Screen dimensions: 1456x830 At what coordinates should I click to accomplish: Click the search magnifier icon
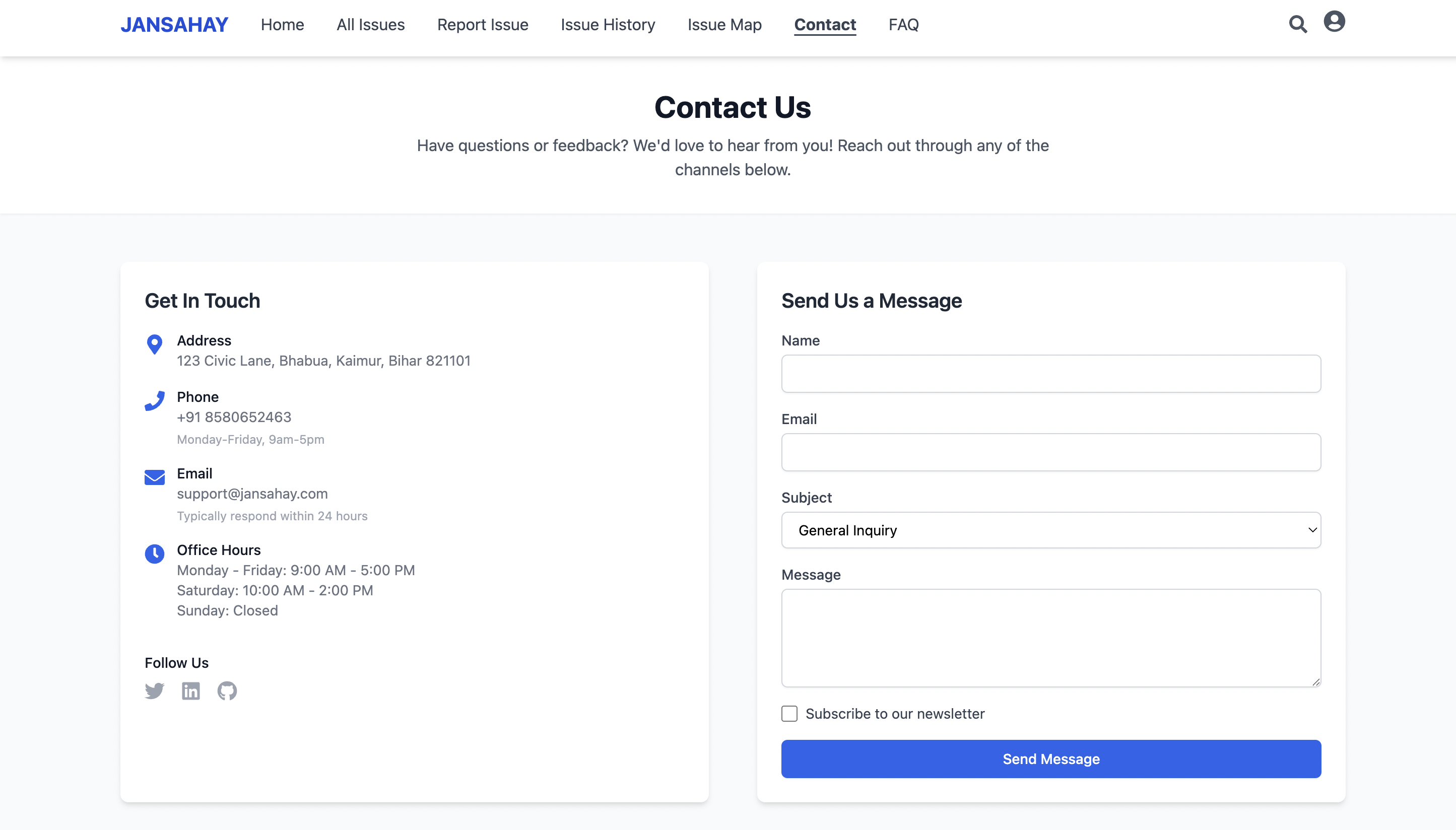point(1297,24)
